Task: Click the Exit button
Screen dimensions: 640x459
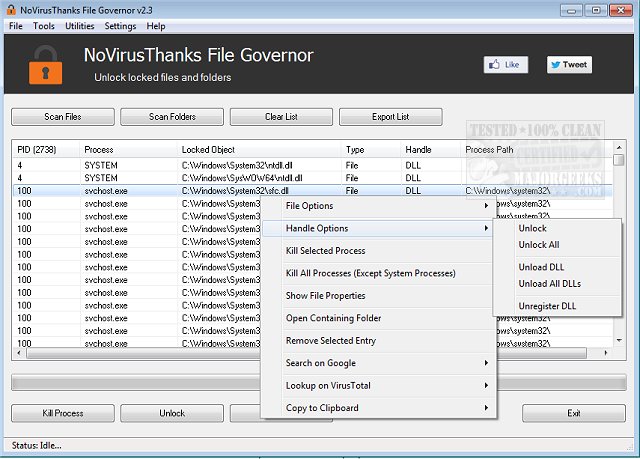Action: click(573, 413)
